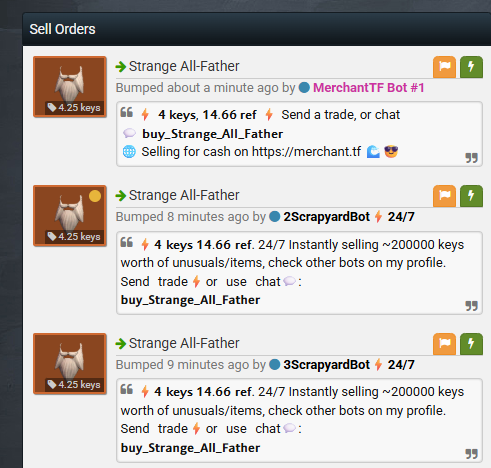This screenshot has height=468, width=491.
Task: Open 3ScrapyardBot 24/7 user profile
Action: [x=349, y=365]
